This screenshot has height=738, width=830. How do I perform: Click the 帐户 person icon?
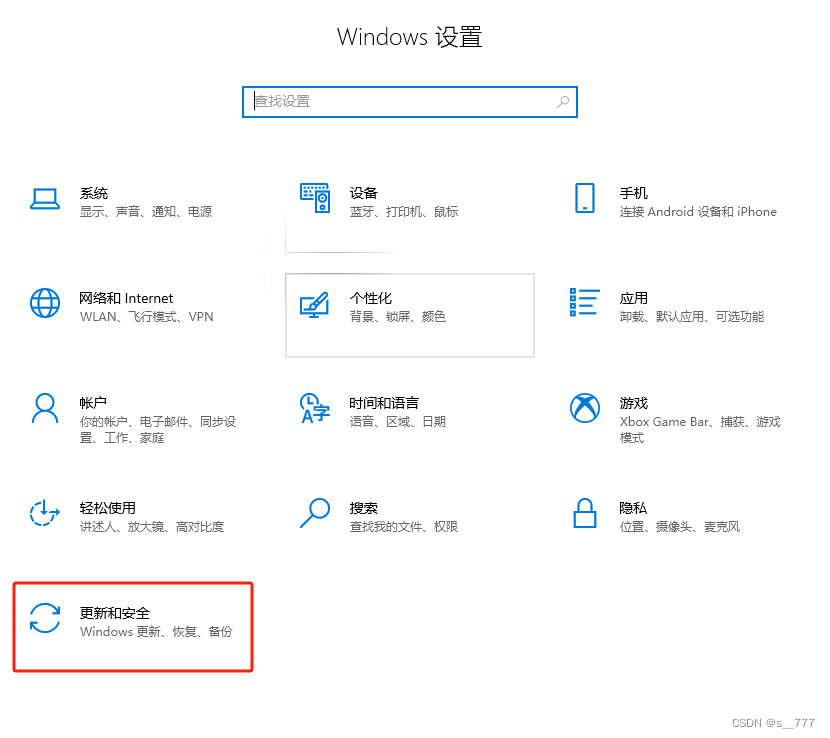(45, 408)
